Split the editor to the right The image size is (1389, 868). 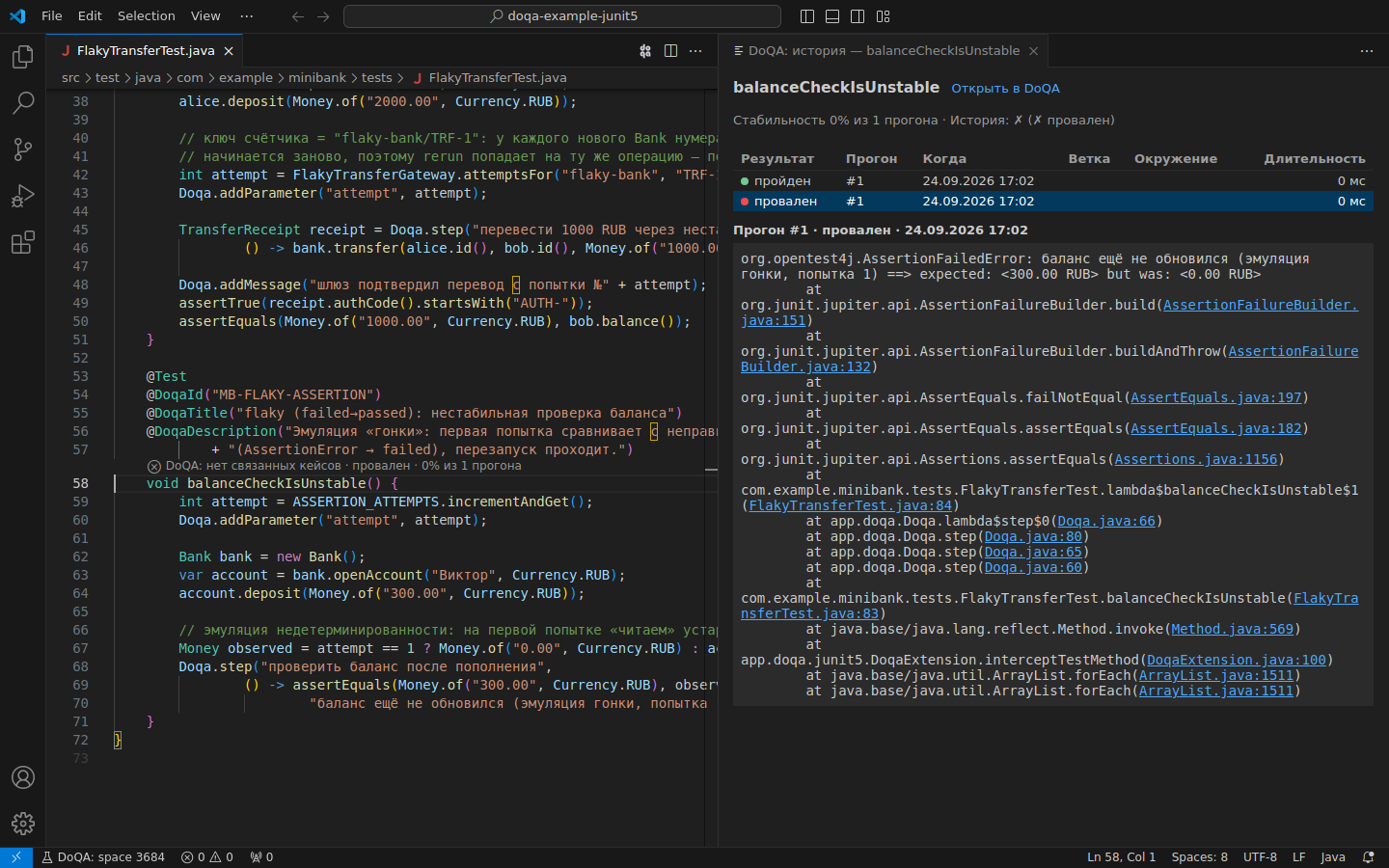[x=670, y=51]
